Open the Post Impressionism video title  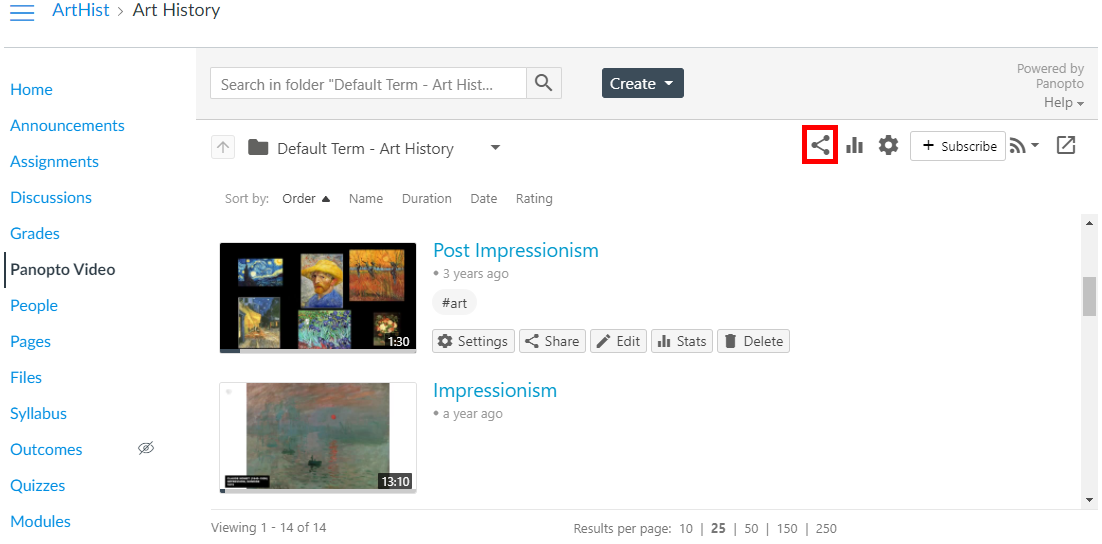coord(516,250)
